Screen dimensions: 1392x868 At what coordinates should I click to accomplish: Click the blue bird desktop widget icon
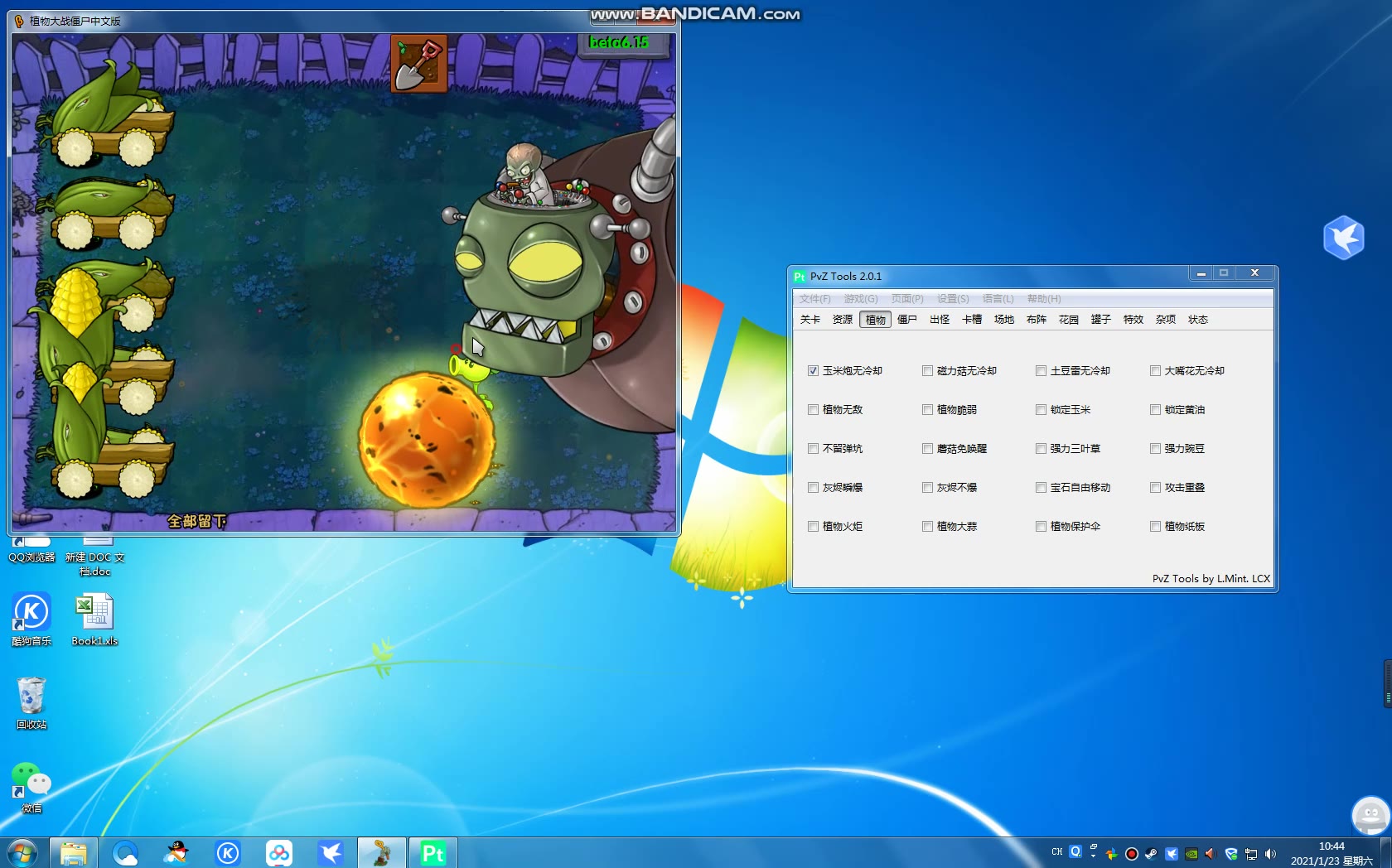pyautogui.click(x=1344, y=238)
